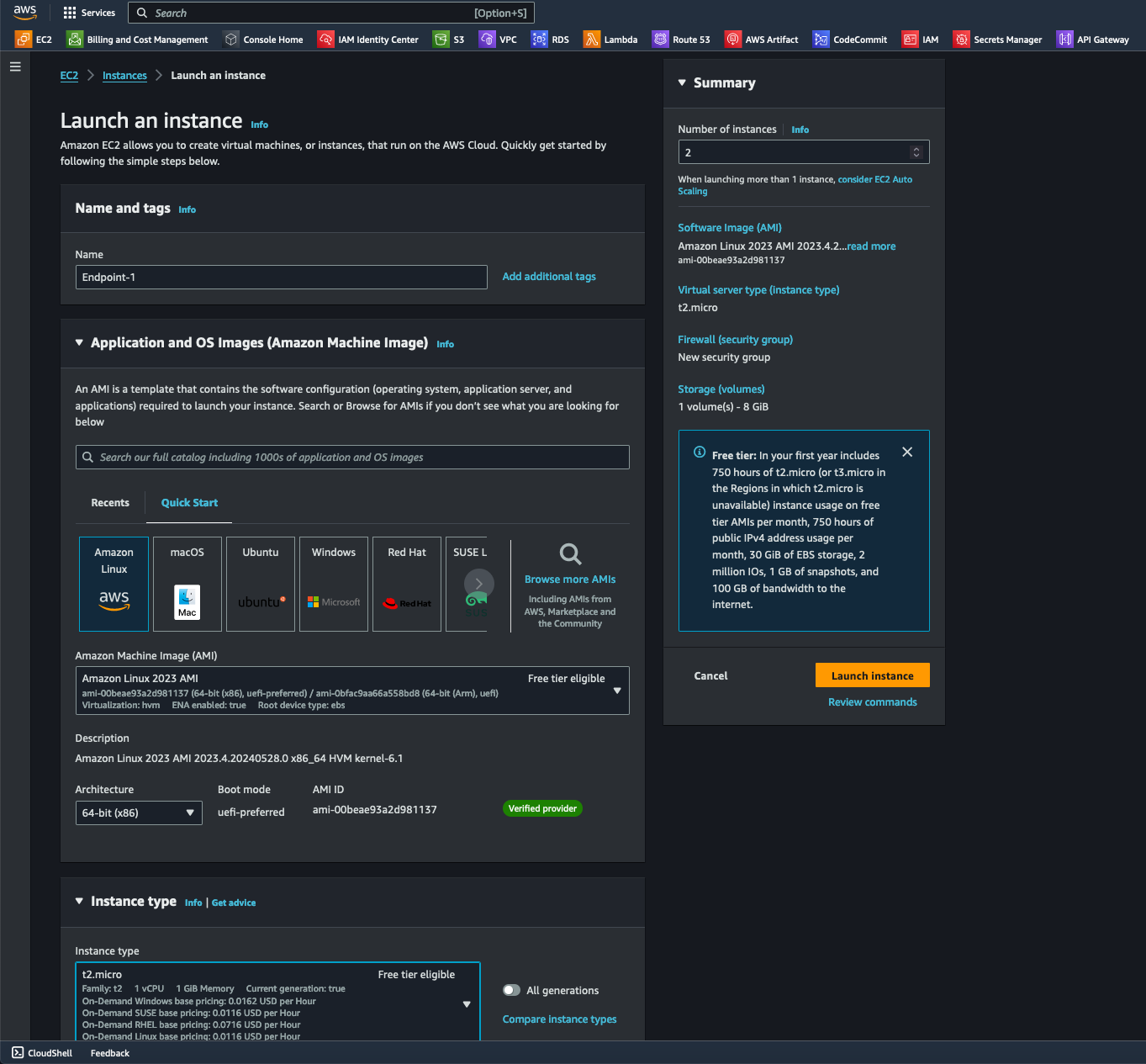This screenshot has height=1064, width=1146.
Task: Click the Browse more AMIs magnifier icon
Action: 570,553
